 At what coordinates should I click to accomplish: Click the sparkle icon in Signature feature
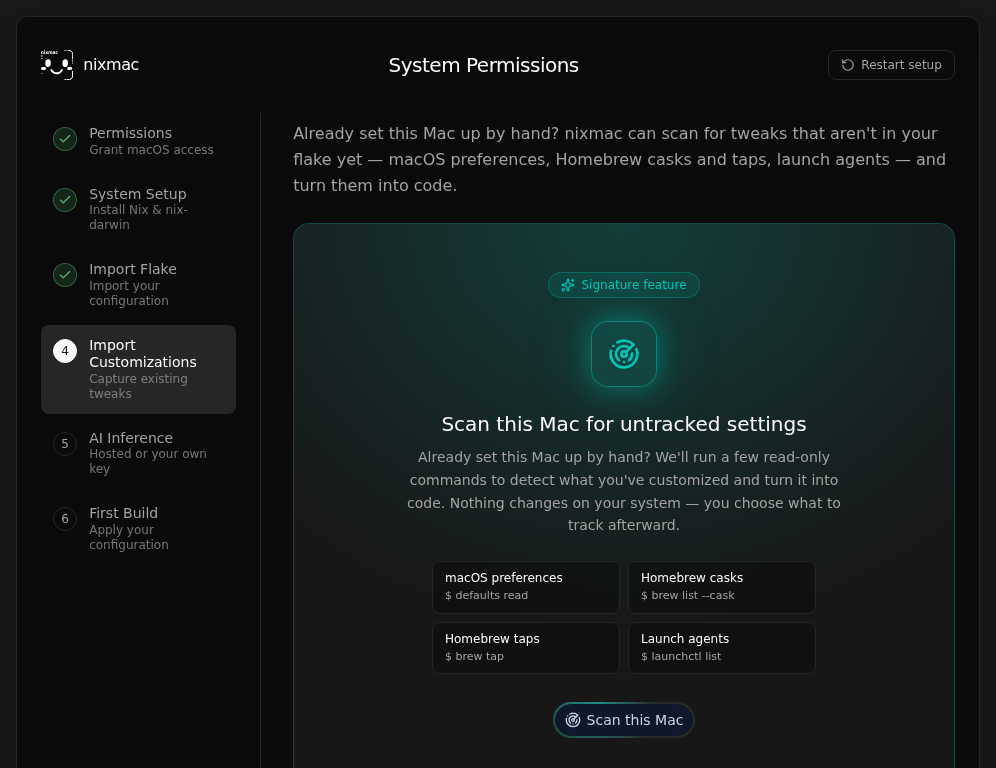coord(568,285)
